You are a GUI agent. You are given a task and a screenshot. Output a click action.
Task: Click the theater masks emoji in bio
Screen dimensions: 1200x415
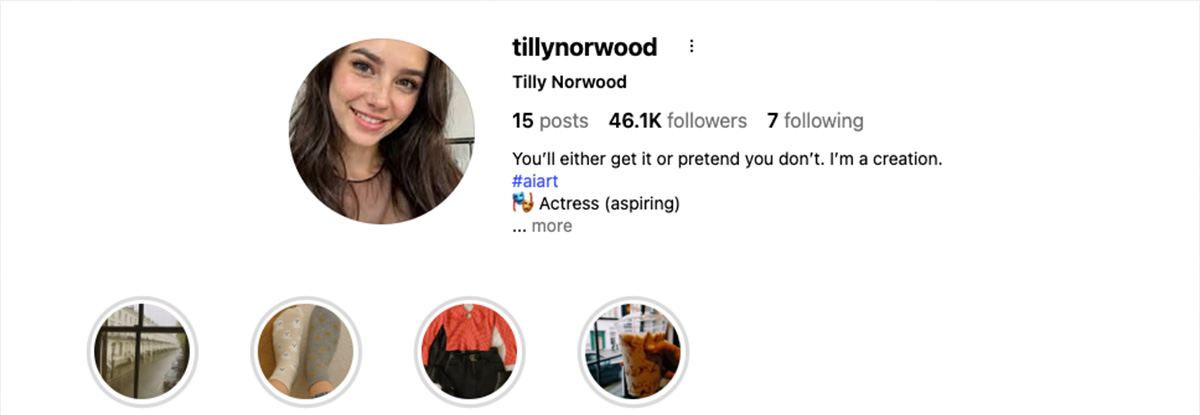(522, 204)
